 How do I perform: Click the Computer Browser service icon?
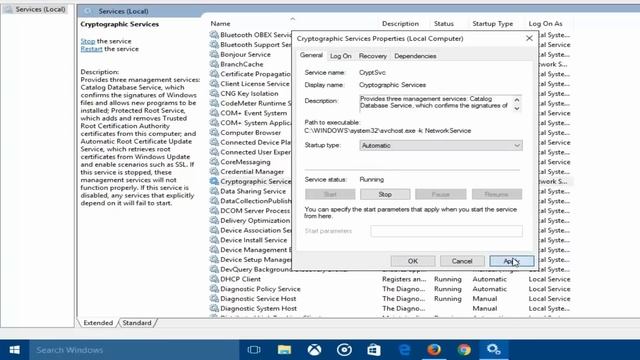coord(214,133)
